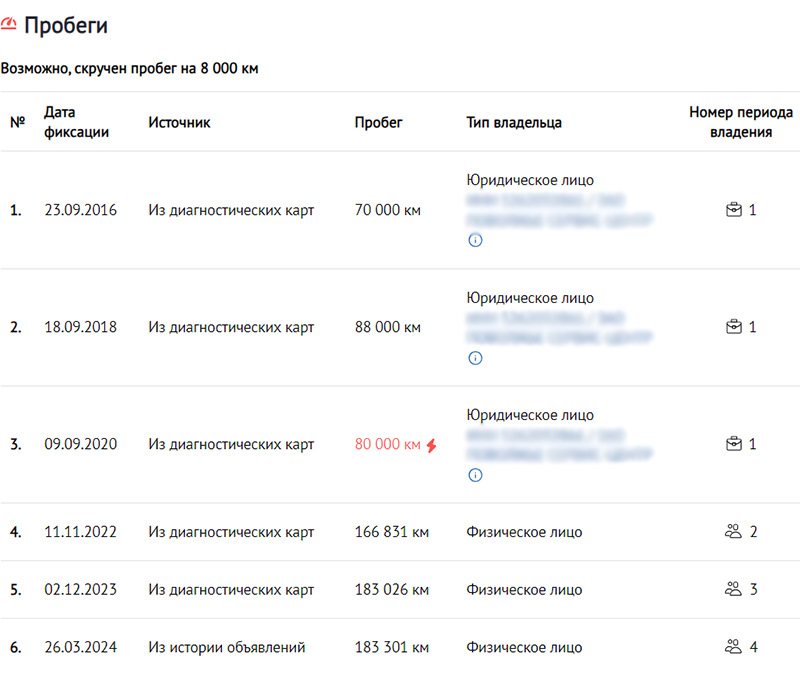Click briefcase icon in the 23.09.2016 row
The image size is (800, 673).
pyautogui.click(x=734, y=210)
